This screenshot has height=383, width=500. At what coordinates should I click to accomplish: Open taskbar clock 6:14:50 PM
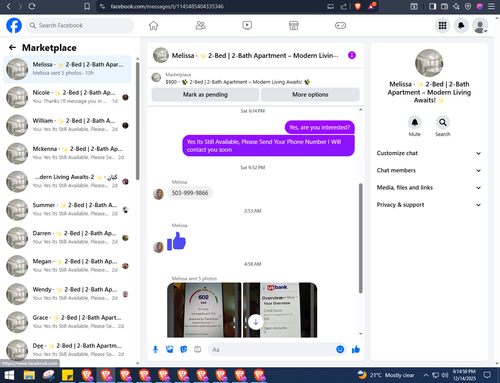click(464, 375)
